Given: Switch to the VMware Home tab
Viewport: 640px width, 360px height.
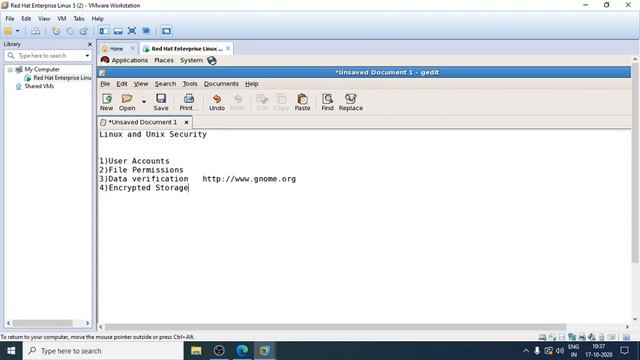Looking at the screenshot, I should pyautogui.click(x=116, y=49).
